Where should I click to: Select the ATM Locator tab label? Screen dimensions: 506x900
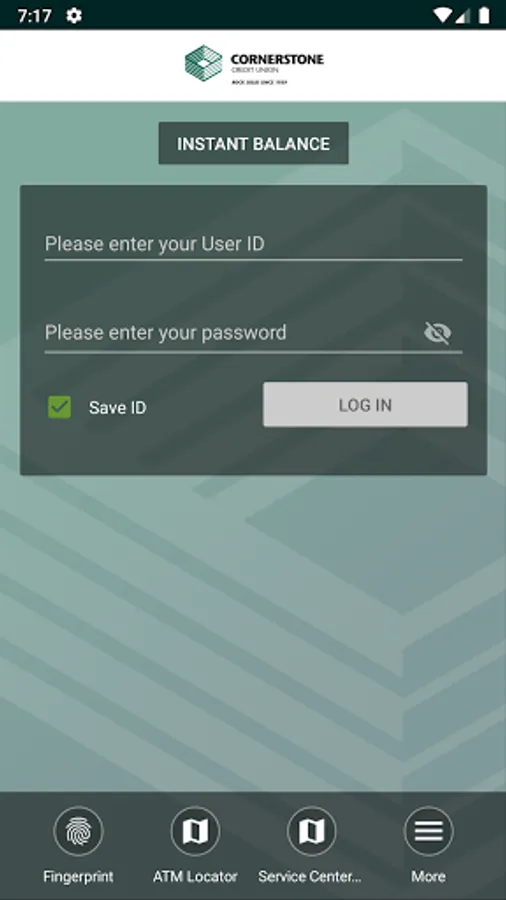[195, 876]
